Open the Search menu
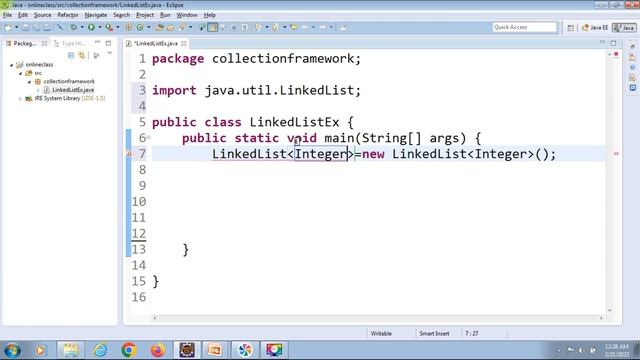The width and height of the screenshot is (640, 360). 122,15
